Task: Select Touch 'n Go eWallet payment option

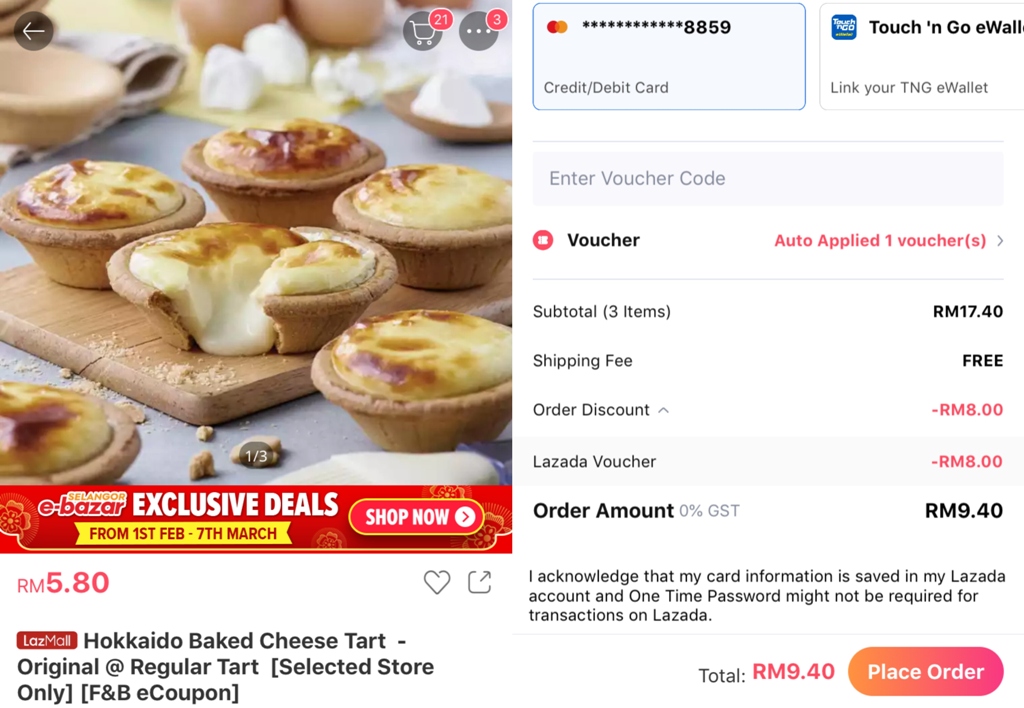Action: [921, 56]
